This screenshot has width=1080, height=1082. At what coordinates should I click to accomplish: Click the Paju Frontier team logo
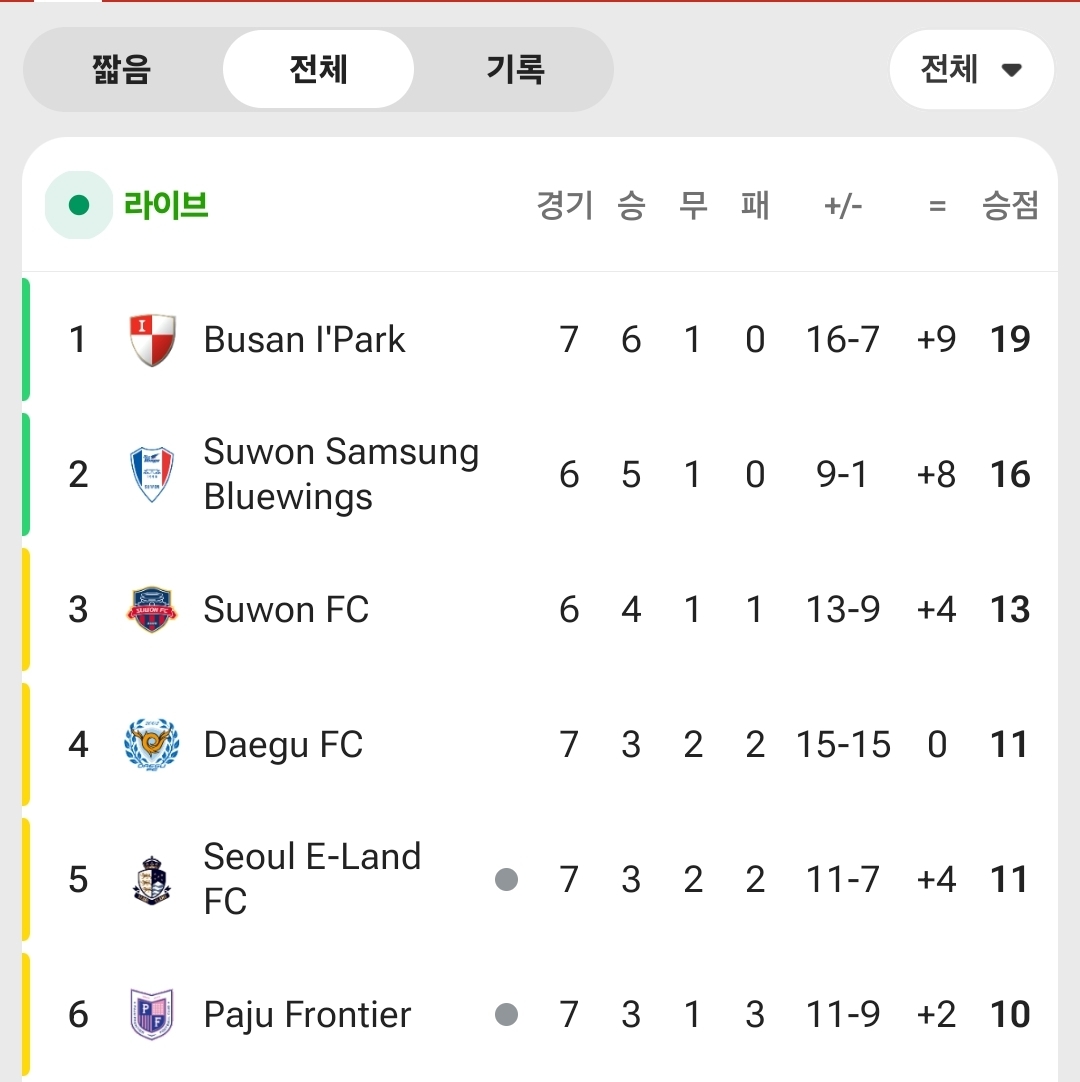153,1015
